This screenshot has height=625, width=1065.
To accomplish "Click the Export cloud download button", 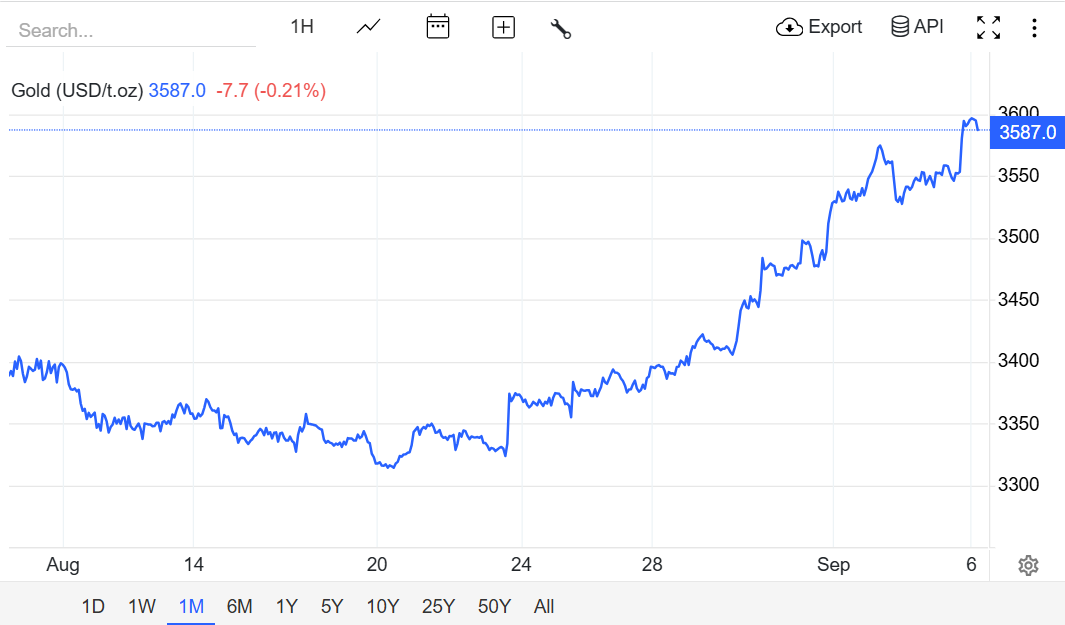I will pyautogui.click(x=818, y=27).
